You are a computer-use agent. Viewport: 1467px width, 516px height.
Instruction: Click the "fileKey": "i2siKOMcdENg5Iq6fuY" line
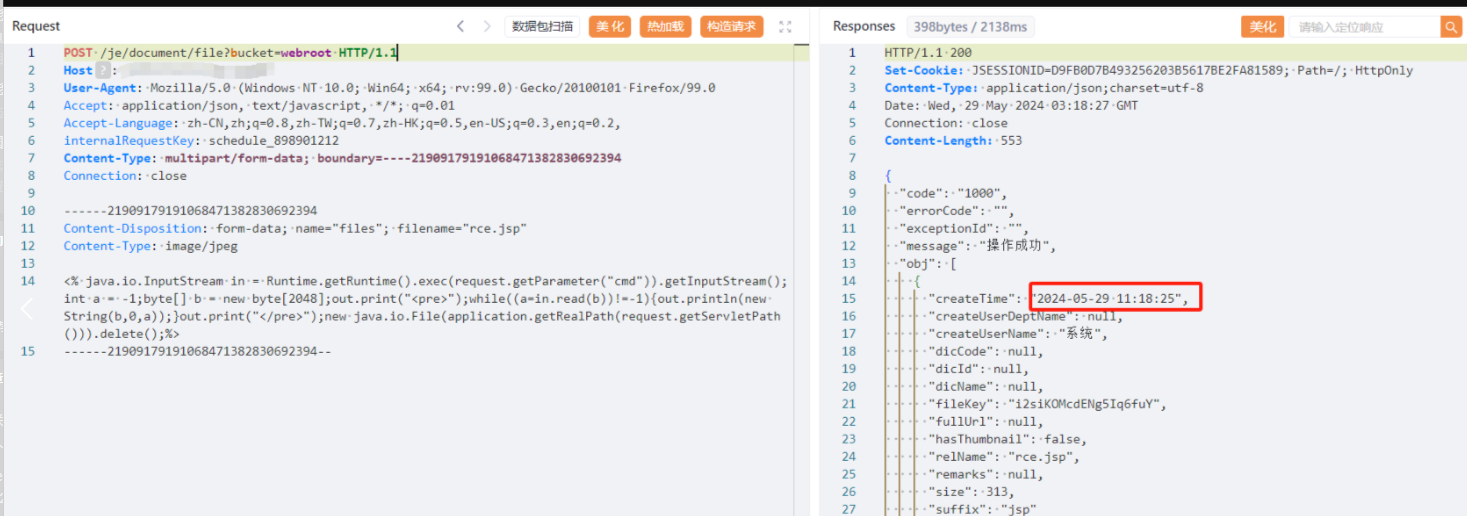(1048, 404)
